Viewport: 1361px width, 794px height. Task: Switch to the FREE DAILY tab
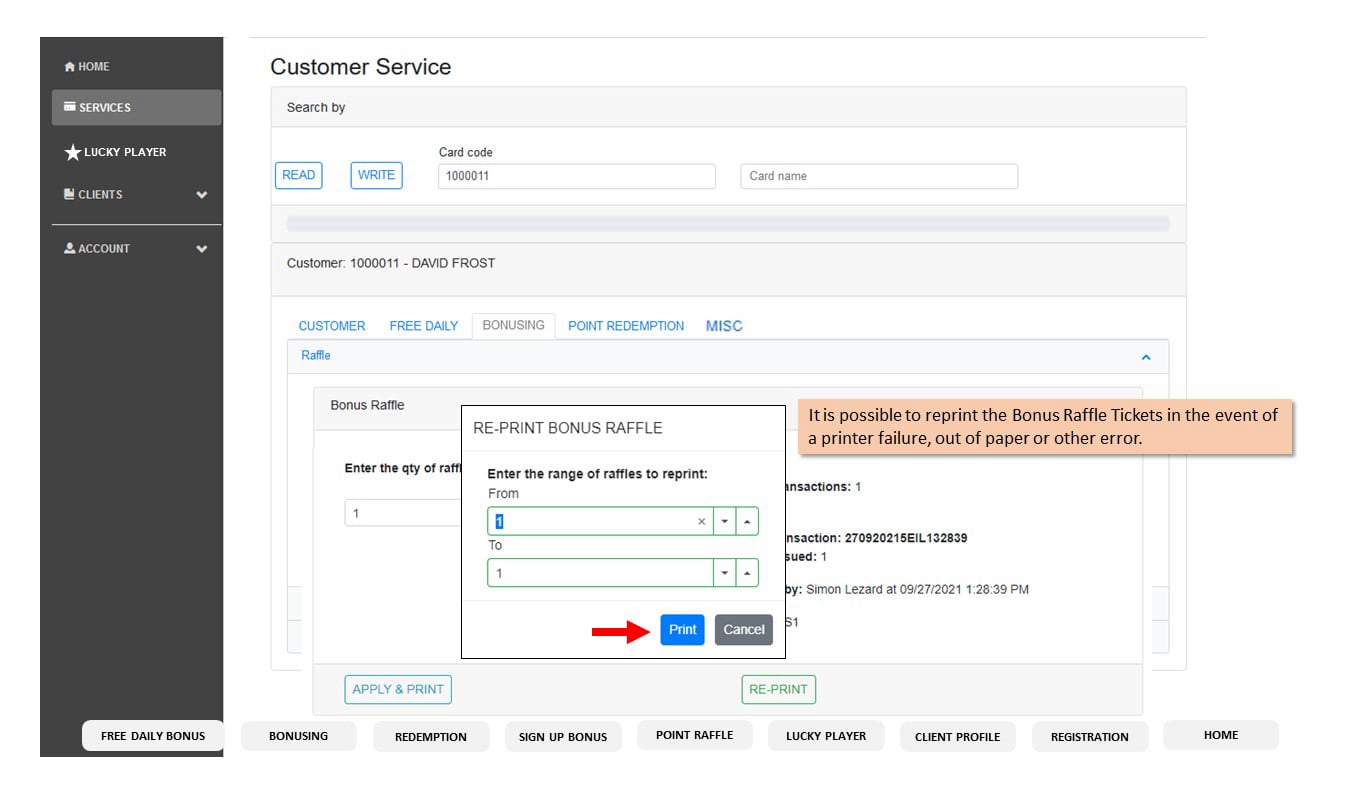[x=424, y=326]
